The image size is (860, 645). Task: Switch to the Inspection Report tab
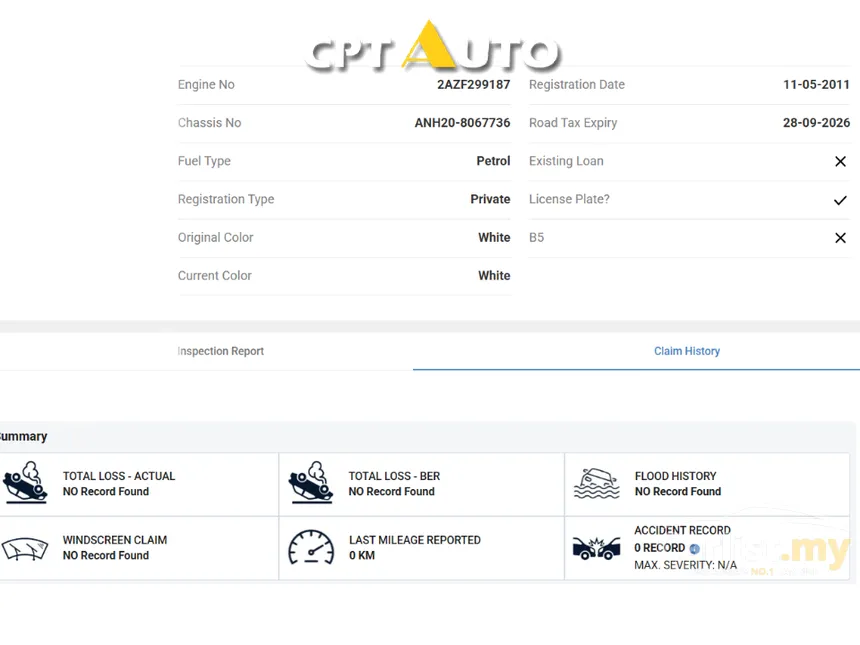pyautogui.click(x=220, y=351)
